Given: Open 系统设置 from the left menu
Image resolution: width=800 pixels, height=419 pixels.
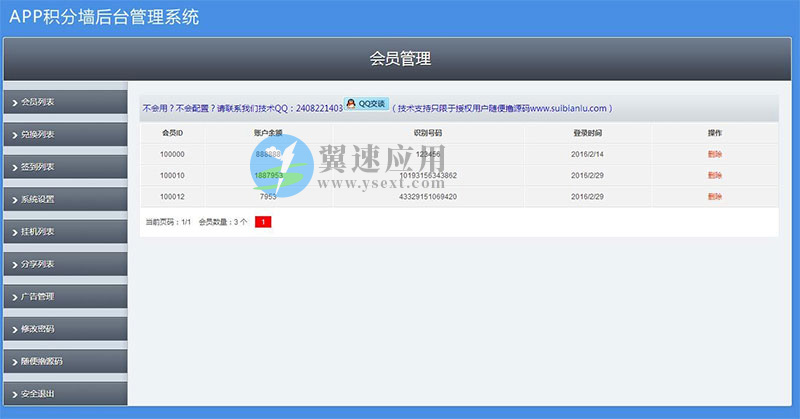Looking at the screenshot, I should tap(38, 199).
